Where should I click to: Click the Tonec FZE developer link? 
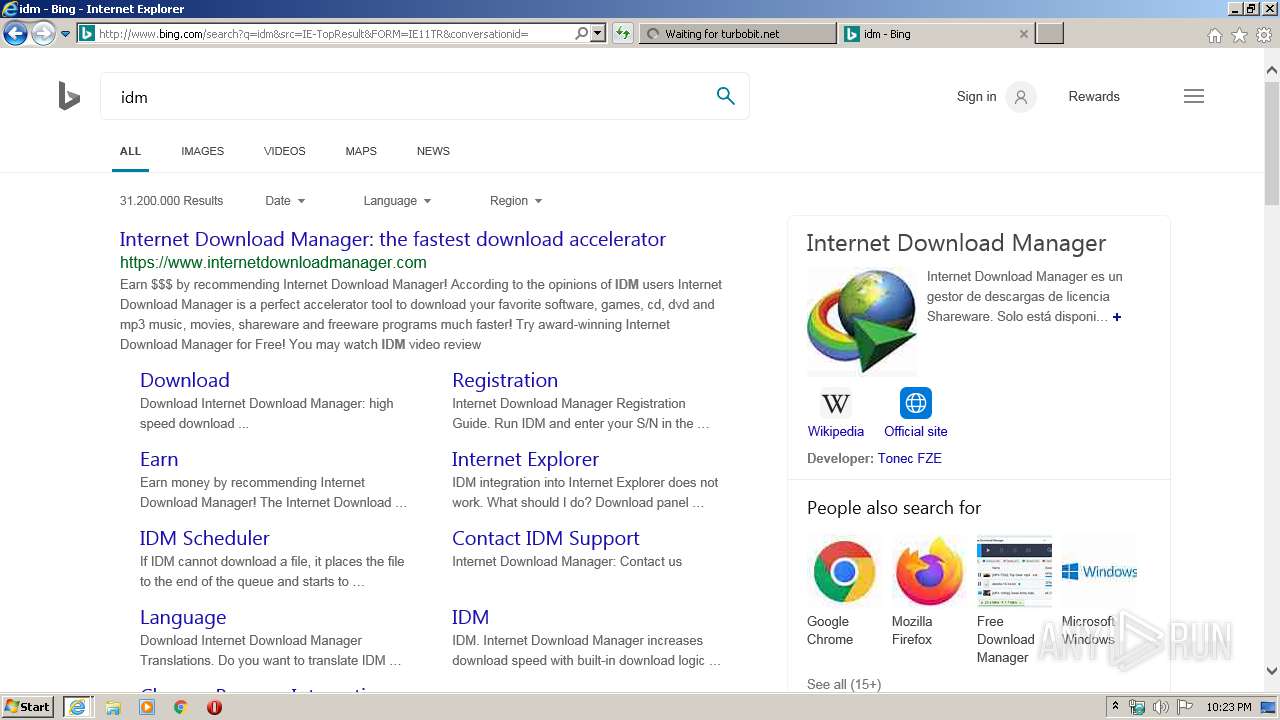point(909,458)
